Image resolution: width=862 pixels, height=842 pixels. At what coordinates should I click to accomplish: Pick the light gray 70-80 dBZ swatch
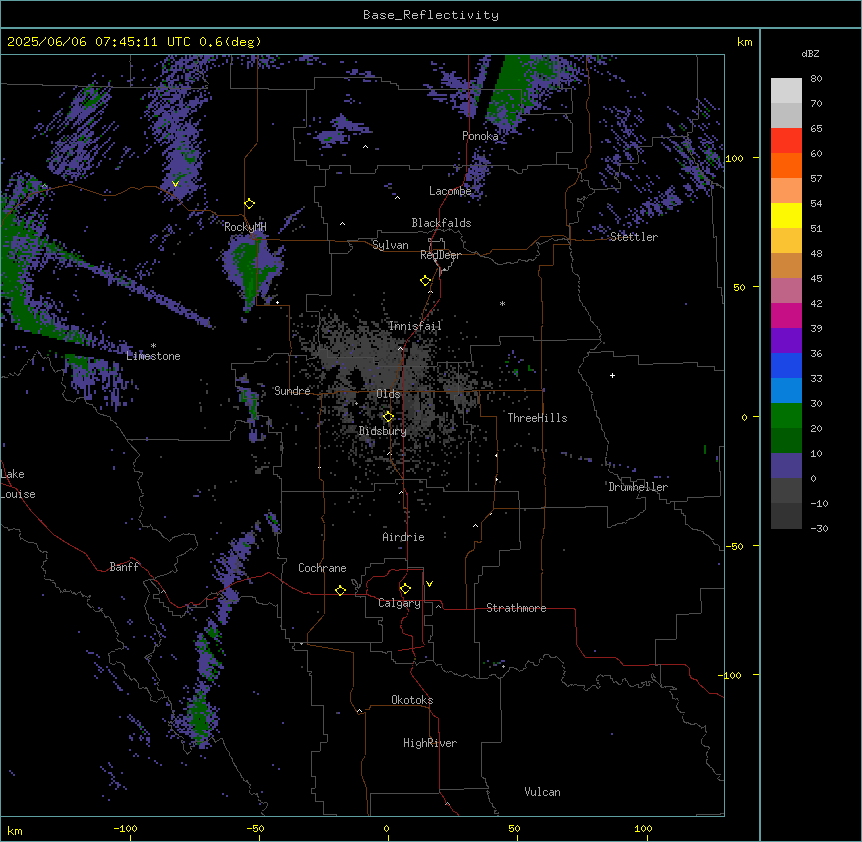(x=786, y=91)
